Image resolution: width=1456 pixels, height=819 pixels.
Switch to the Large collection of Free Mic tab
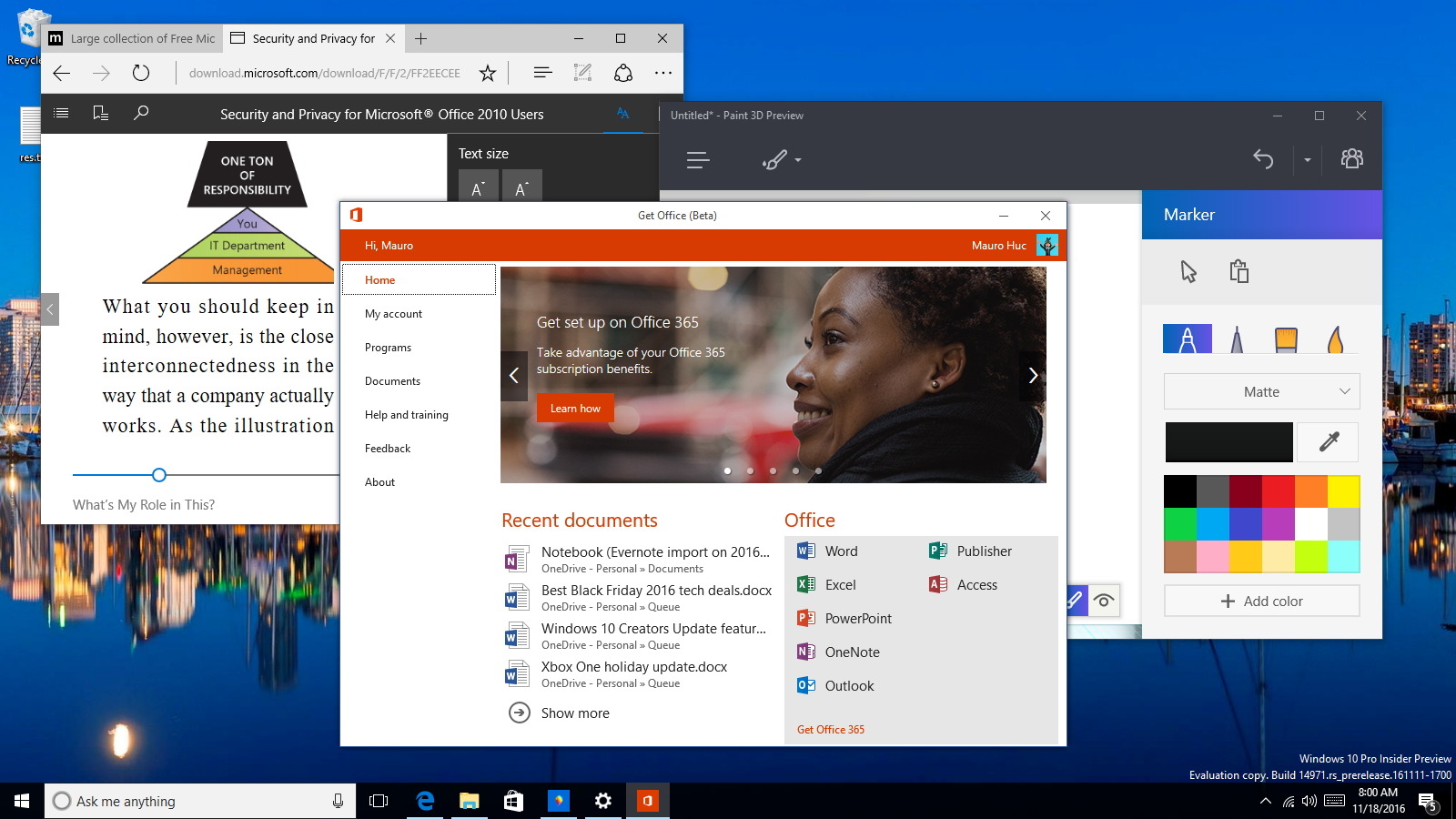[x=133, y=38]
